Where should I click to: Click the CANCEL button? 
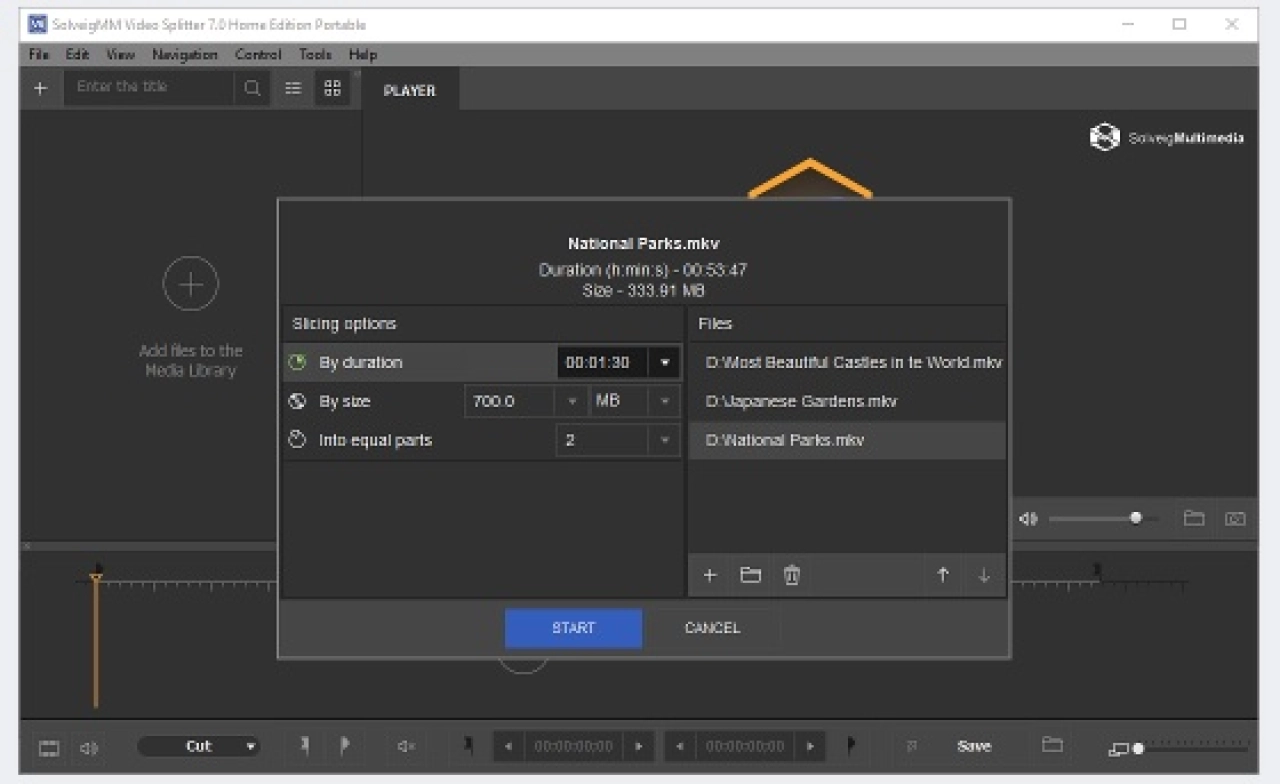[x=712, y=628]
